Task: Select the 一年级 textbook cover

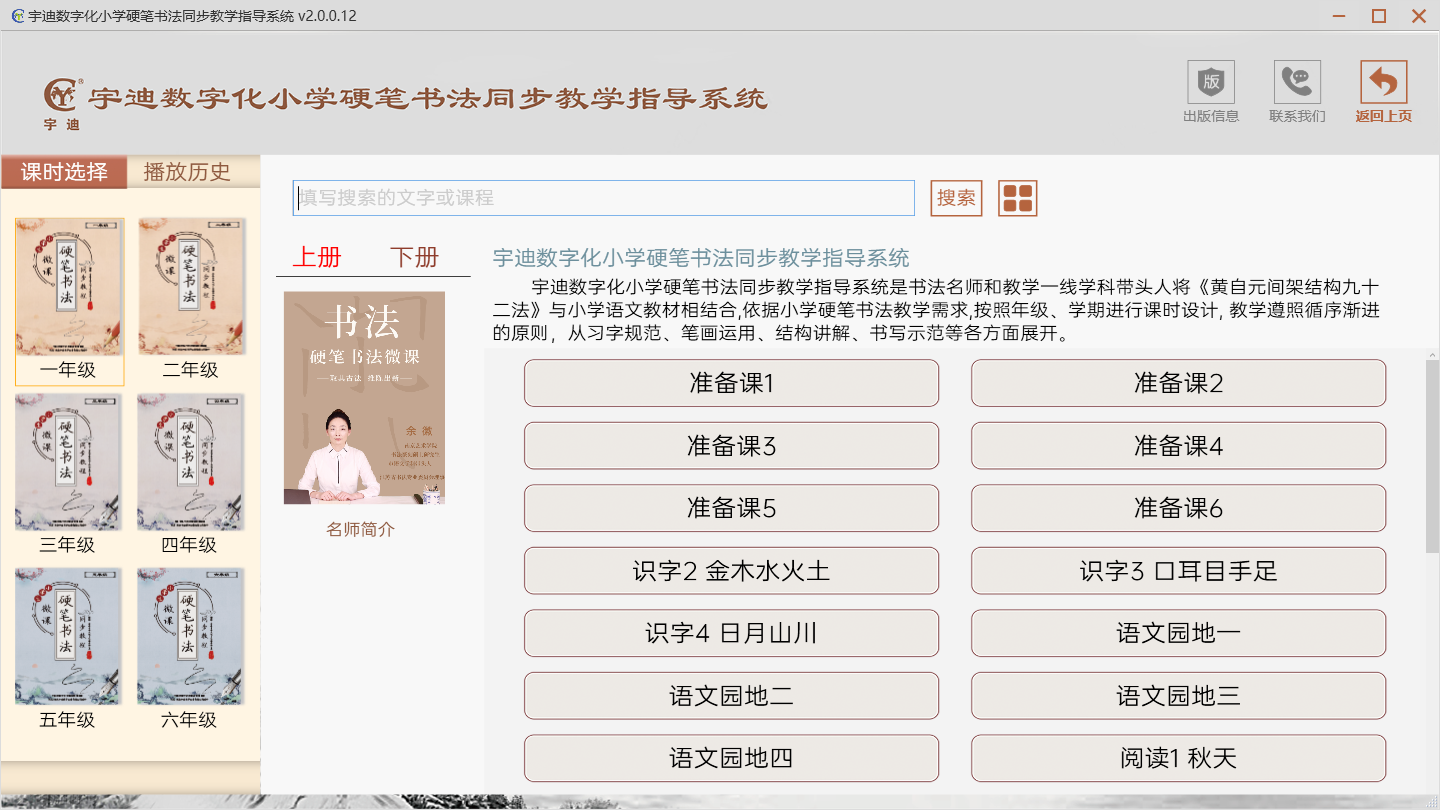Action: click(x=69, y=288)
